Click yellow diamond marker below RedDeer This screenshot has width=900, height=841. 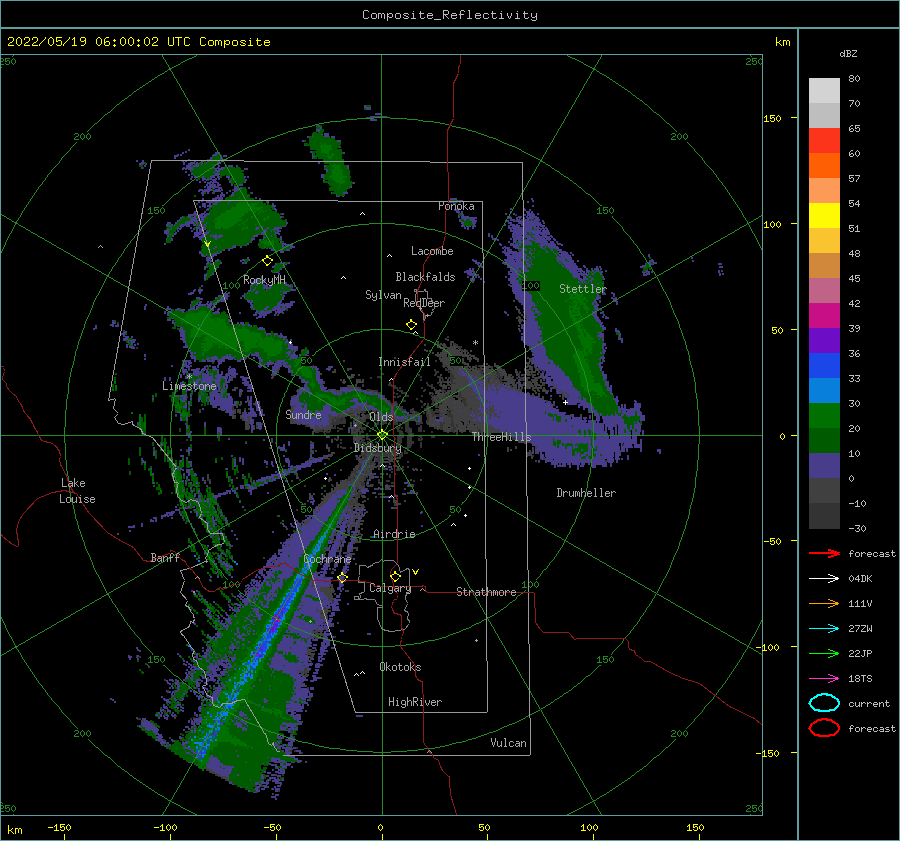(412, 325)
